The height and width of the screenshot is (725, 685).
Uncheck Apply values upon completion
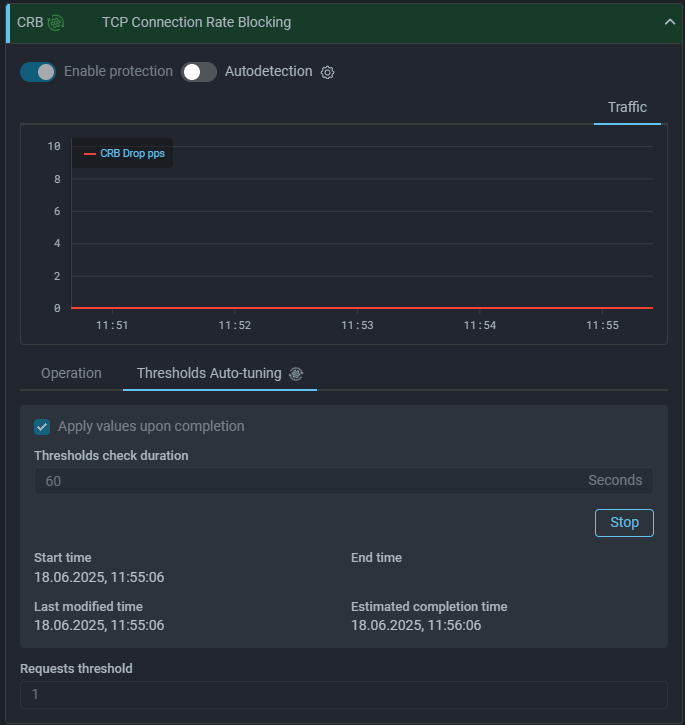42,427
